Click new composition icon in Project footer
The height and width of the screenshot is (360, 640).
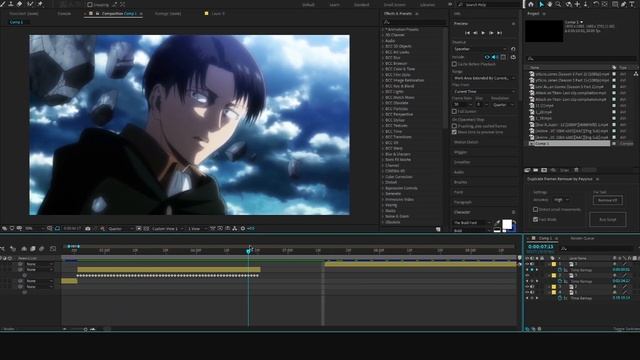coord(544,170)
